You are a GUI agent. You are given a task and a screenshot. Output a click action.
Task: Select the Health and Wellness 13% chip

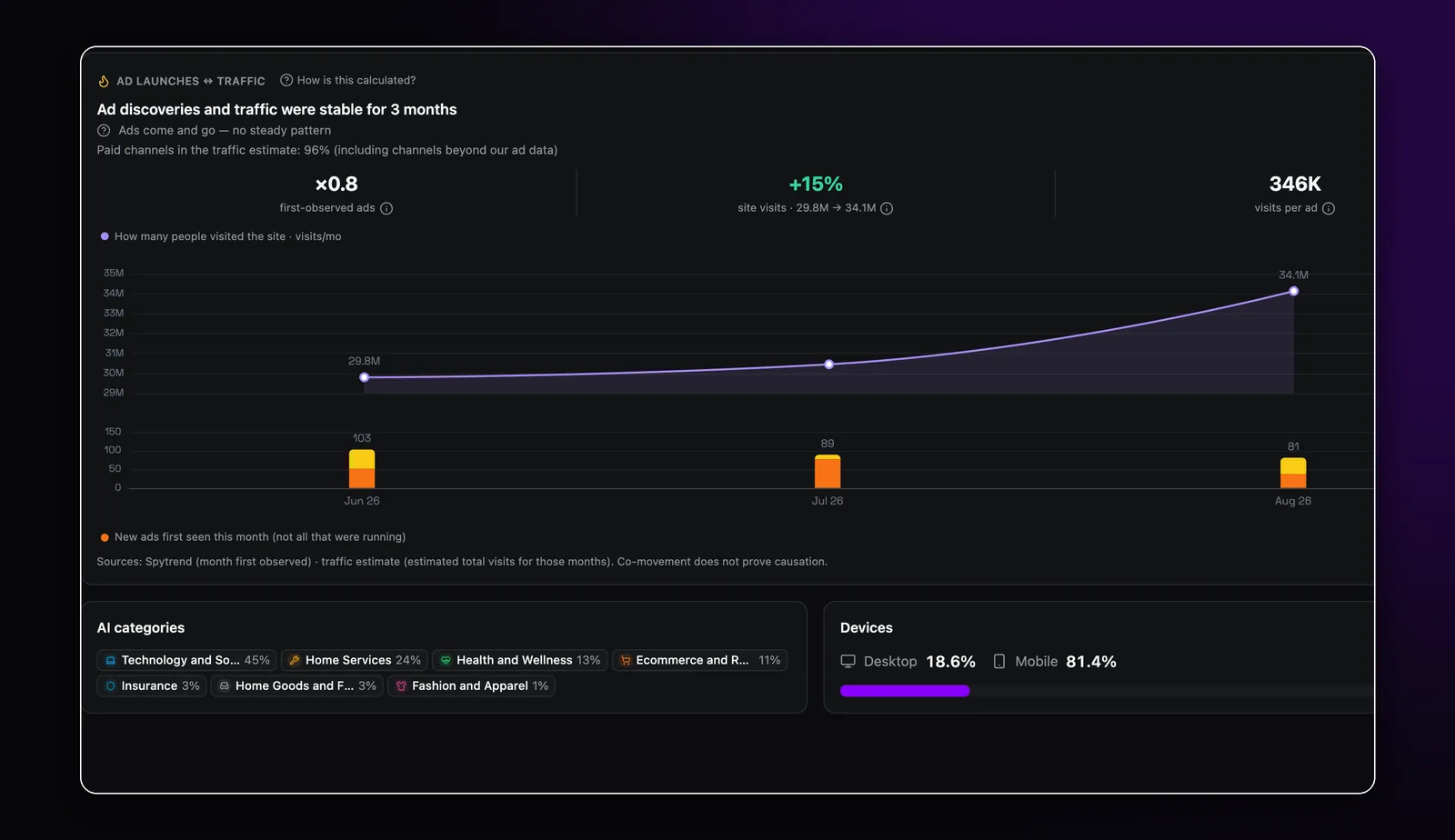click(519, 660)
